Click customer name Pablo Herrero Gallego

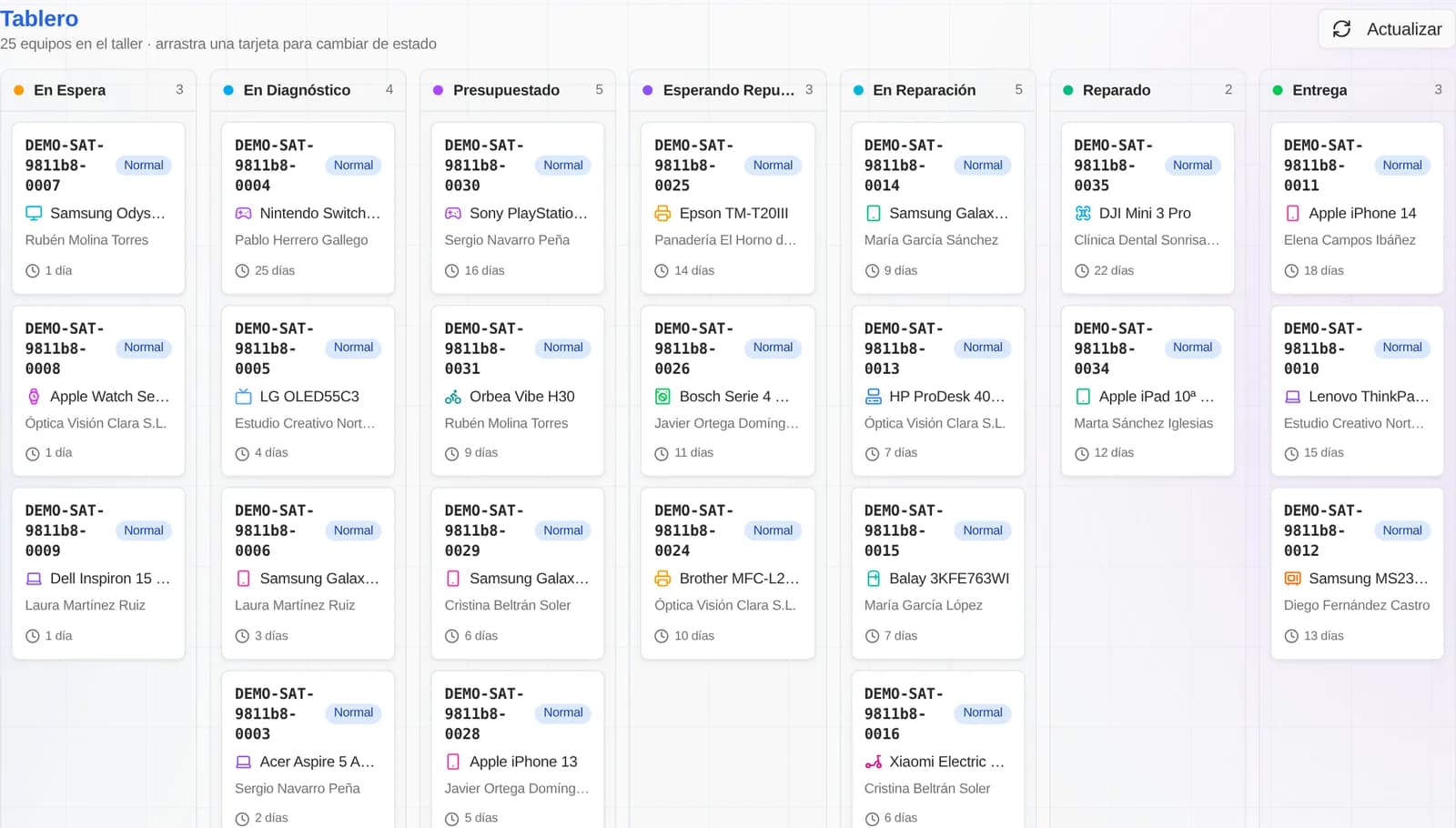[x=301, y=240]
